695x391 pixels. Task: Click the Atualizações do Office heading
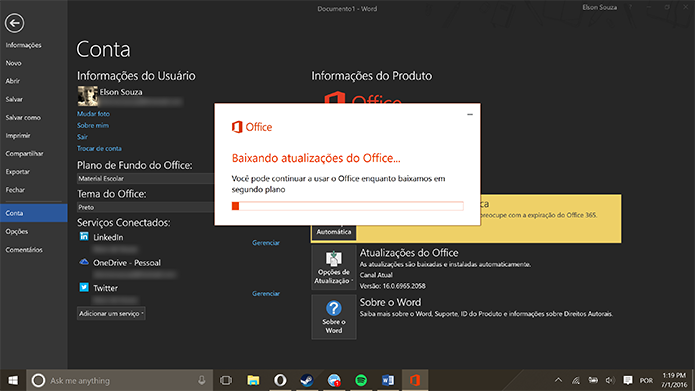[x=409, y=253]
